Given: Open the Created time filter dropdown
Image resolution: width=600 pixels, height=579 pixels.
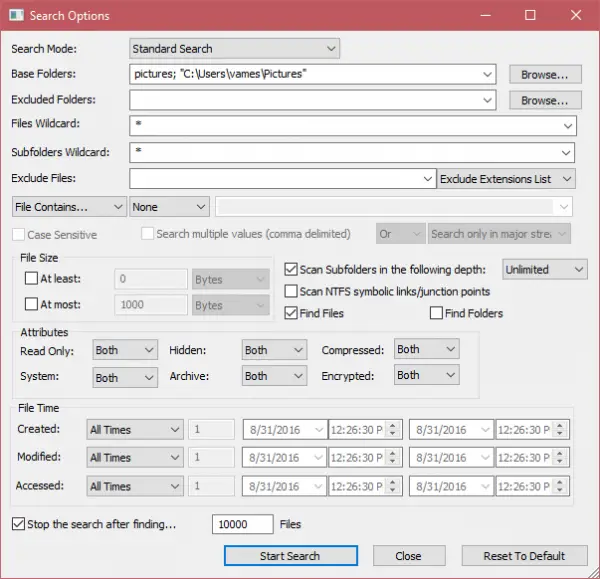Looking at the screenshot, I should [134, 429].
